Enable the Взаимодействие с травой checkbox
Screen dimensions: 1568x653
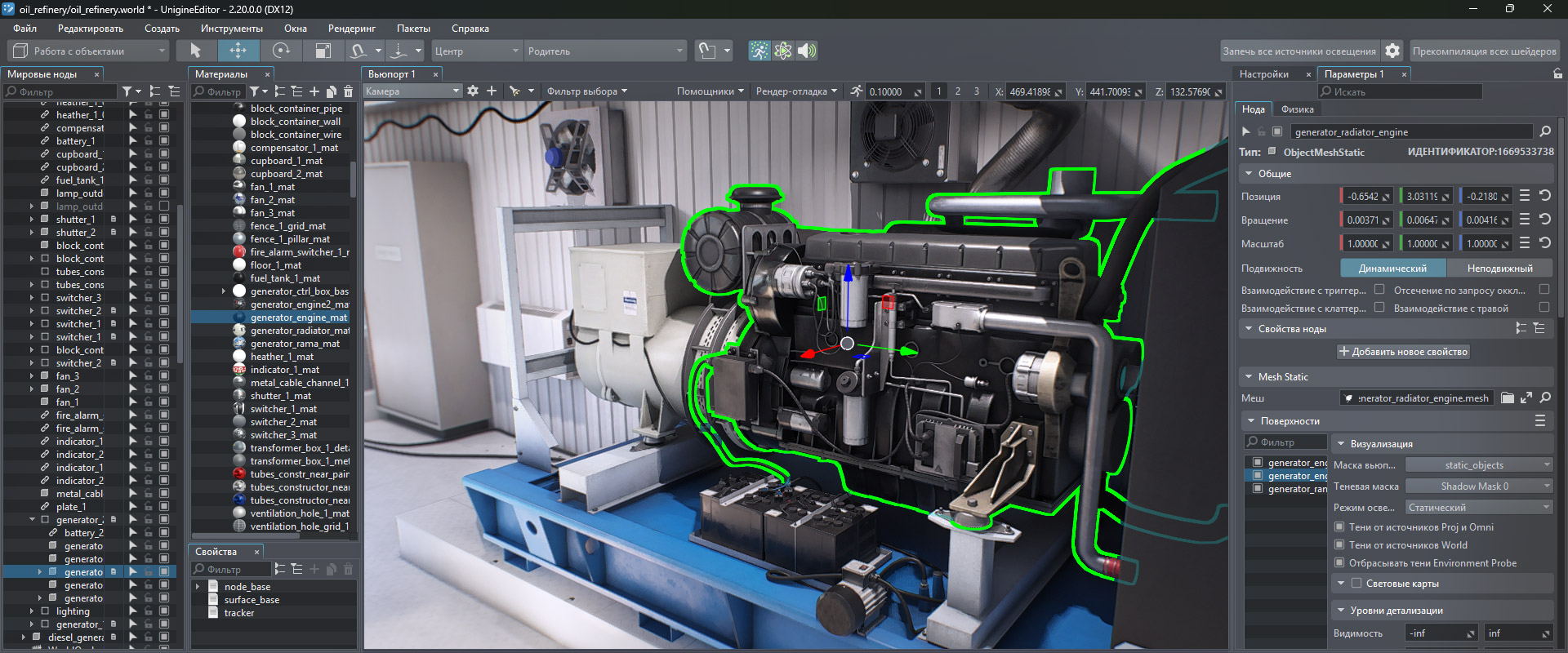pyautogui.click(x=1543, y=308)
